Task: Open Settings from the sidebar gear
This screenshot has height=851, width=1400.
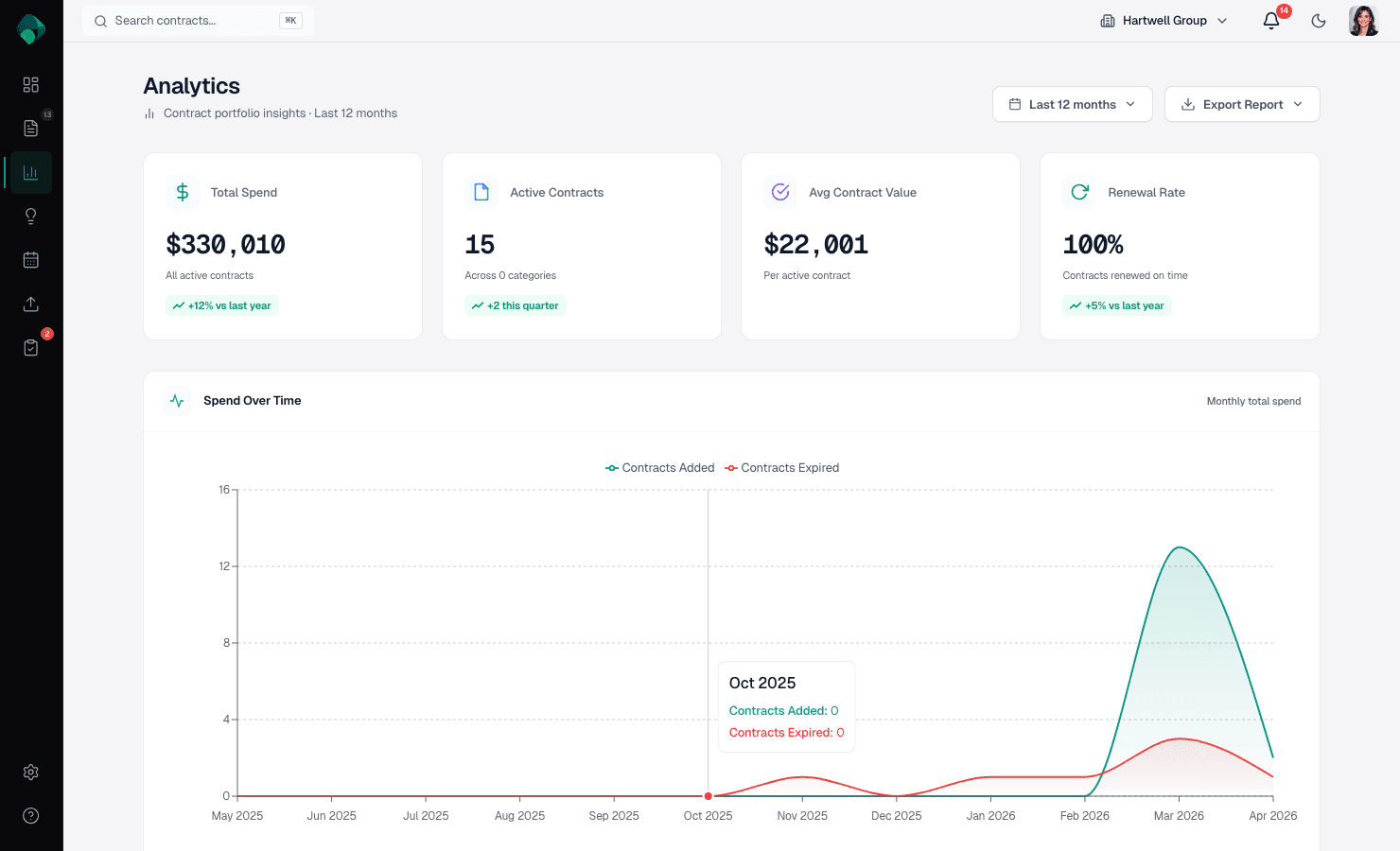Action: click(x=30, y=772)
